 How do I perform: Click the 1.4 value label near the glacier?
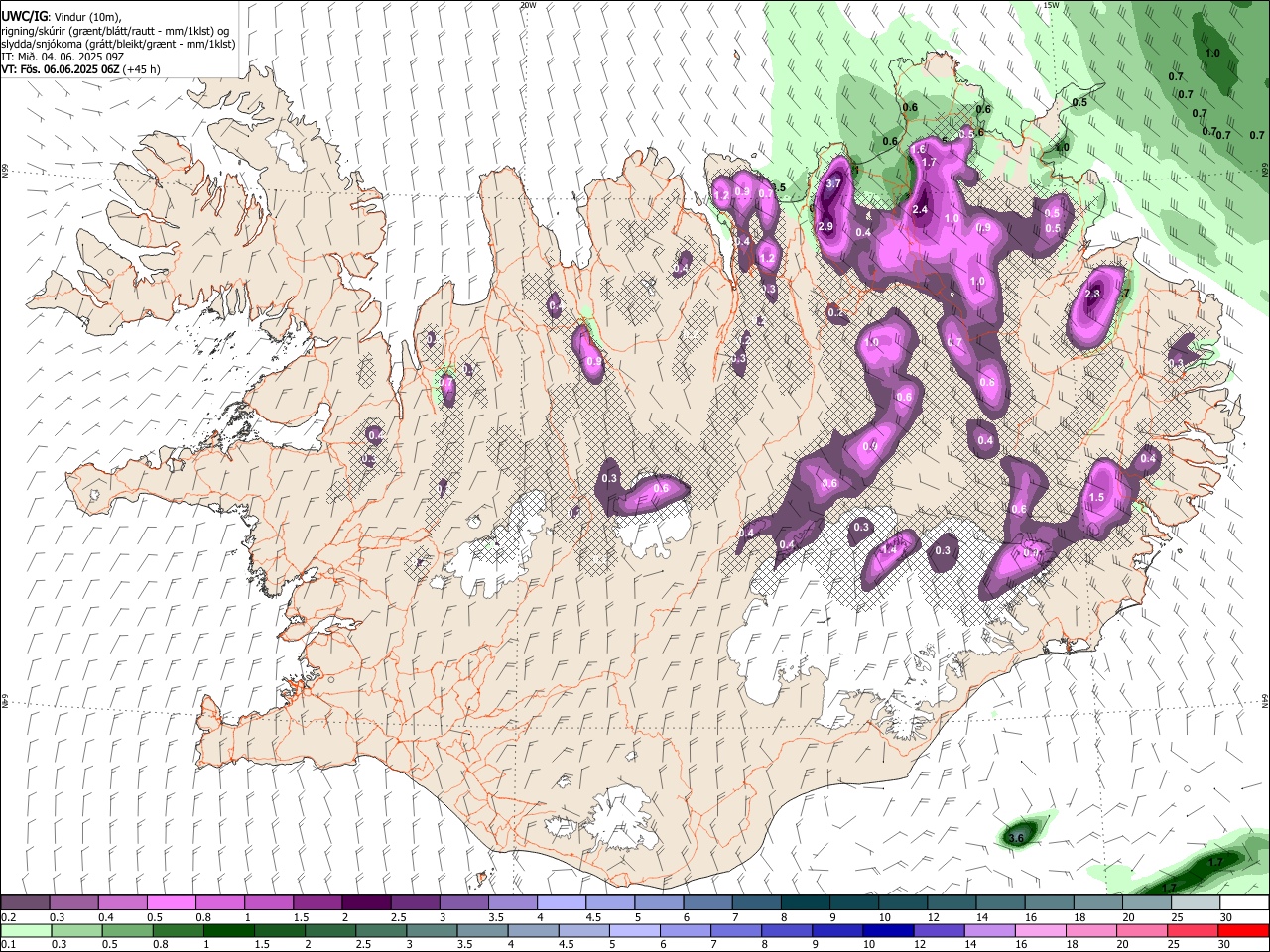890,549
